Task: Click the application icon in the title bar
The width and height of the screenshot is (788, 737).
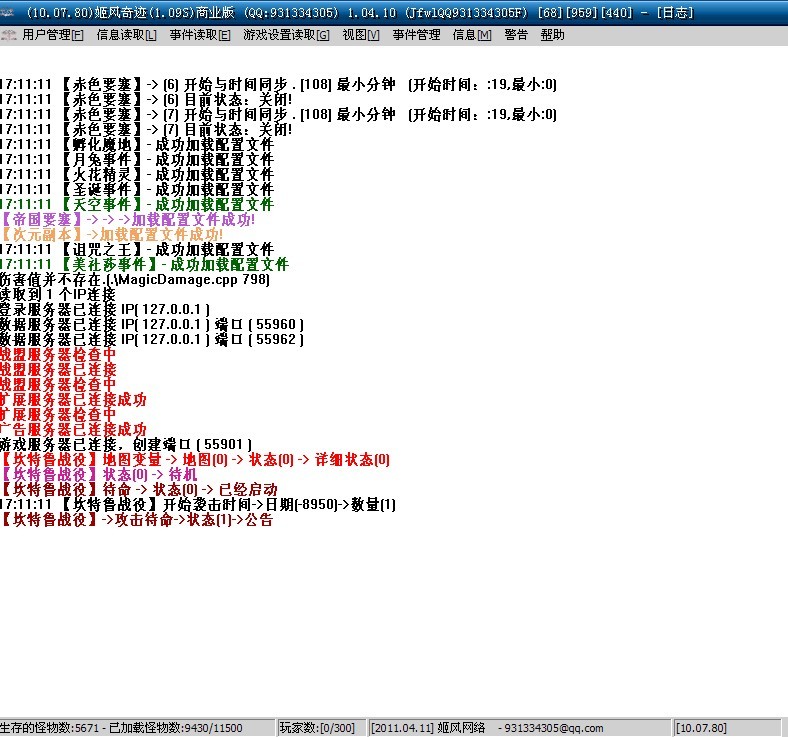Action: tap(9, 13)
